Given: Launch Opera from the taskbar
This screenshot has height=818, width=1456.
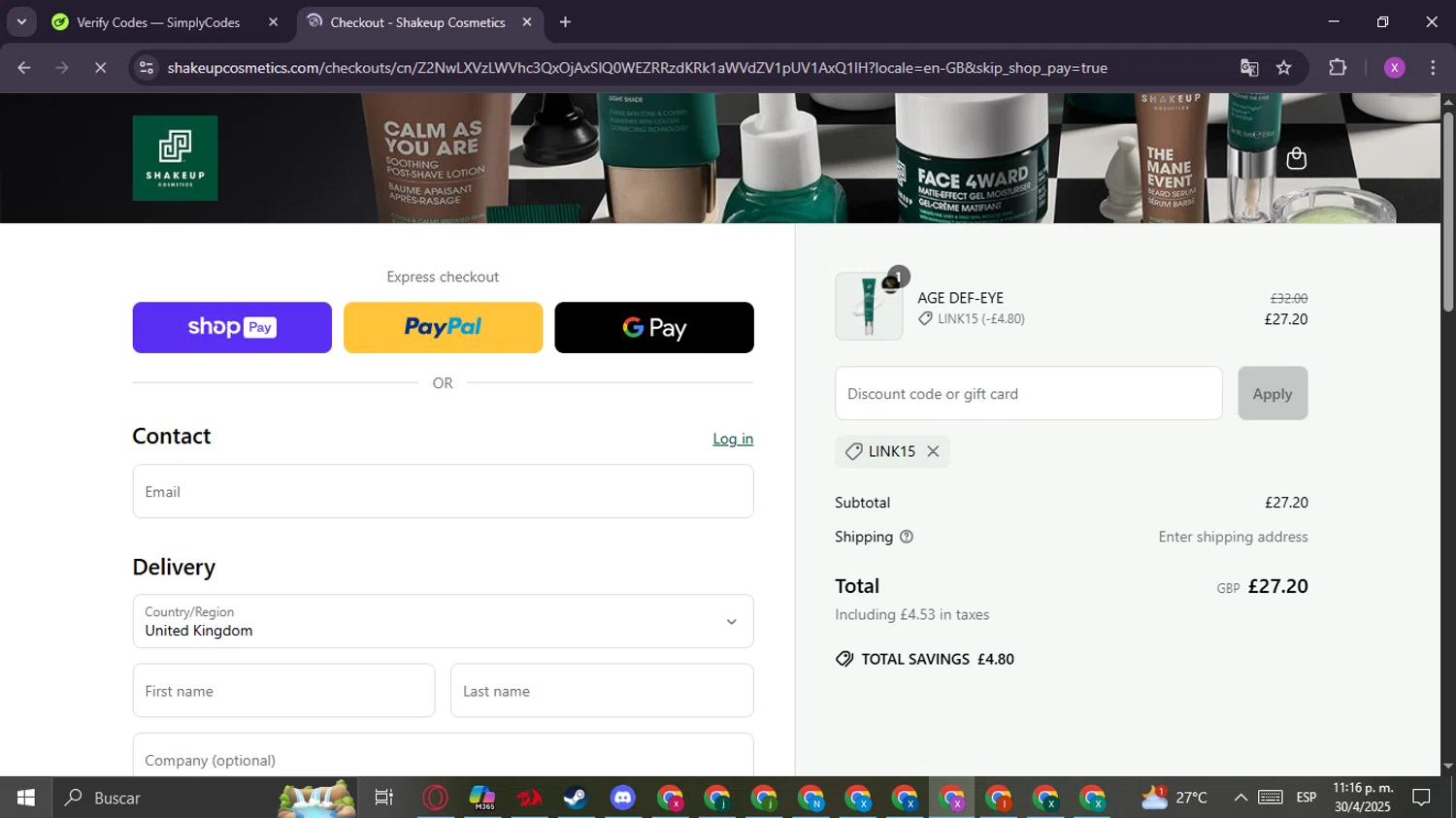Looking at the screenshot, I should (x=436, y=798).
